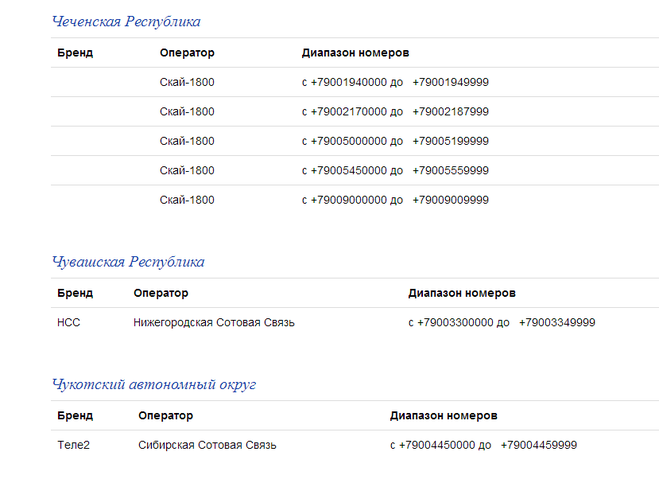Select the Бренд column header in Чеченская table
This screenshot has height=483, width=659.
click(x=75, y=53)
